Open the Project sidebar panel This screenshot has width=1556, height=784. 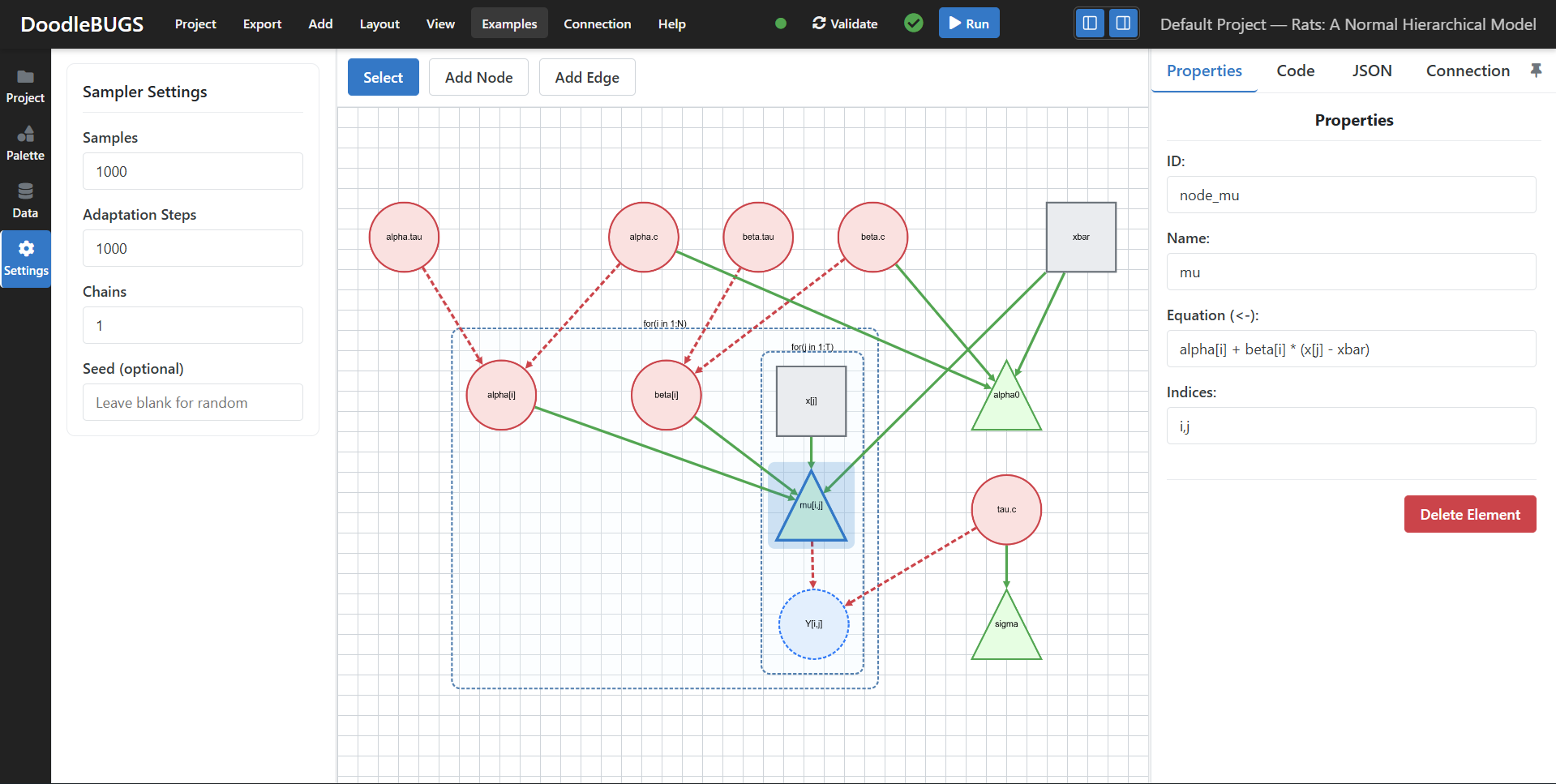tap(25, 86)
